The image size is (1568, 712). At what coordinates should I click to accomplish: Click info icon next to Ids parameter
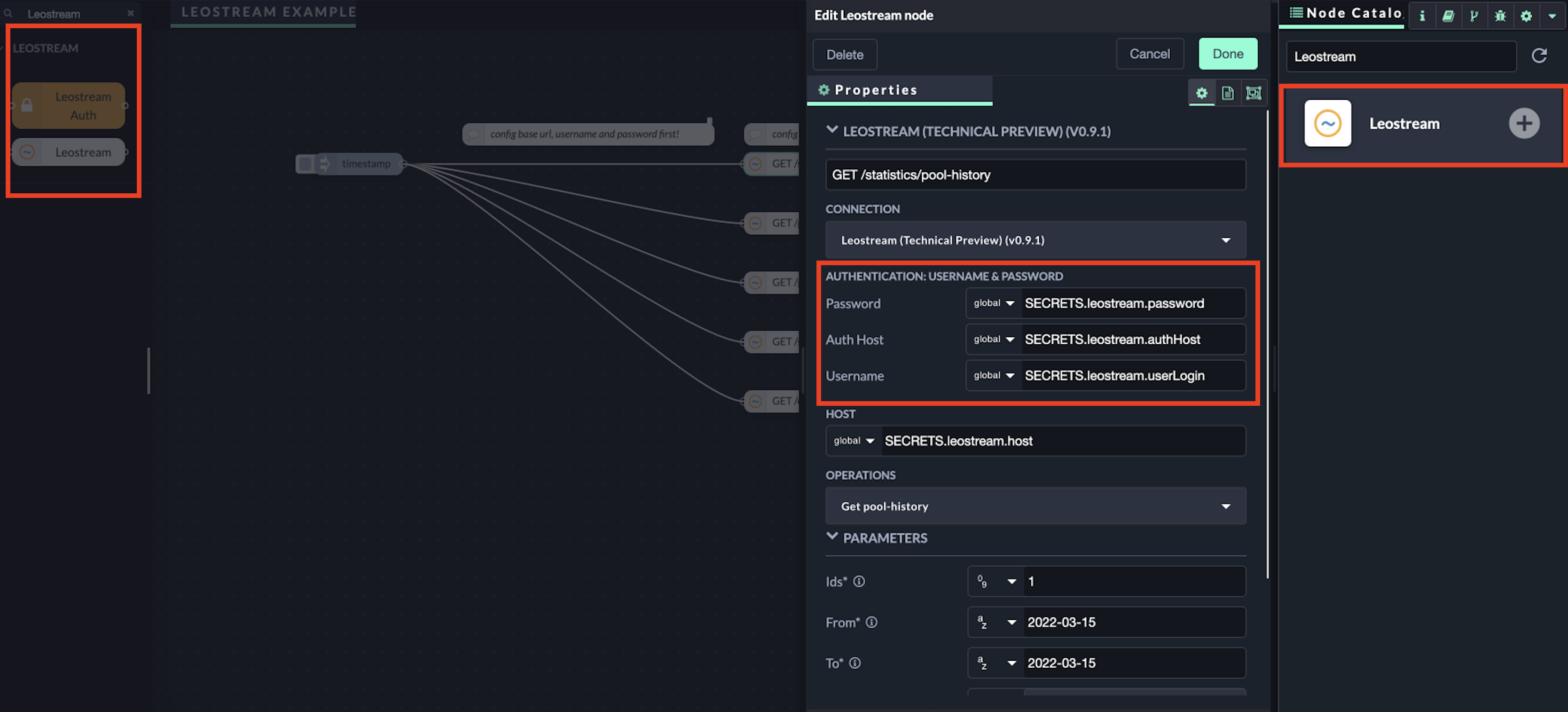click(859, 581)
